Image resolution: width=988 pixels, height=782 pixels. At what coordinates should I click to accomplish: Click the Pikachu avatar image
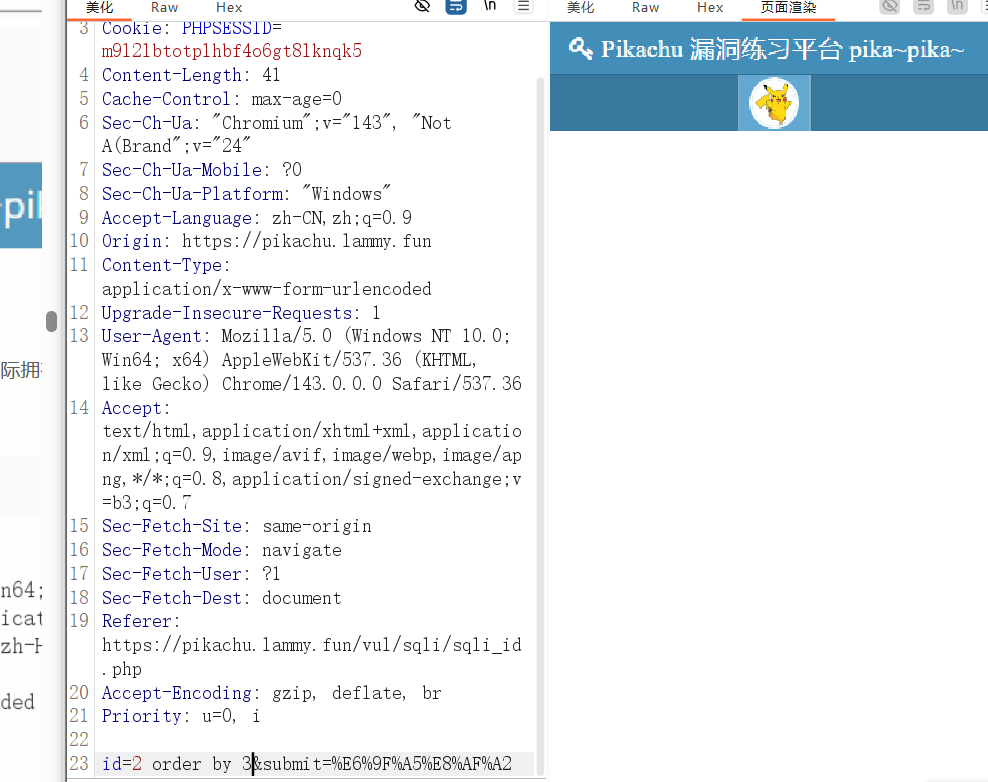tap(774, 102)
